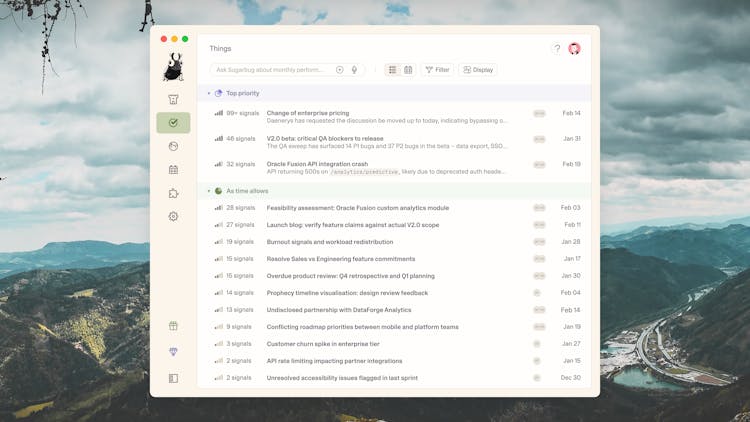
Task: Open the puzzle-piece integrations icon
Action: pyautogui.click(x=173, y=193)
